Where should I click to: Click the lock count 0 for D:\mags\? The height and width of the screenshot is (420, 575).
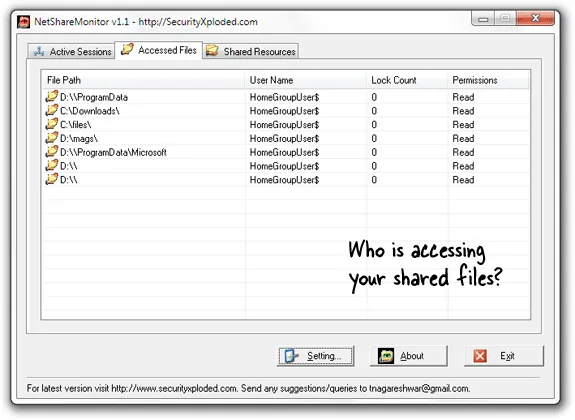point(374,139)
